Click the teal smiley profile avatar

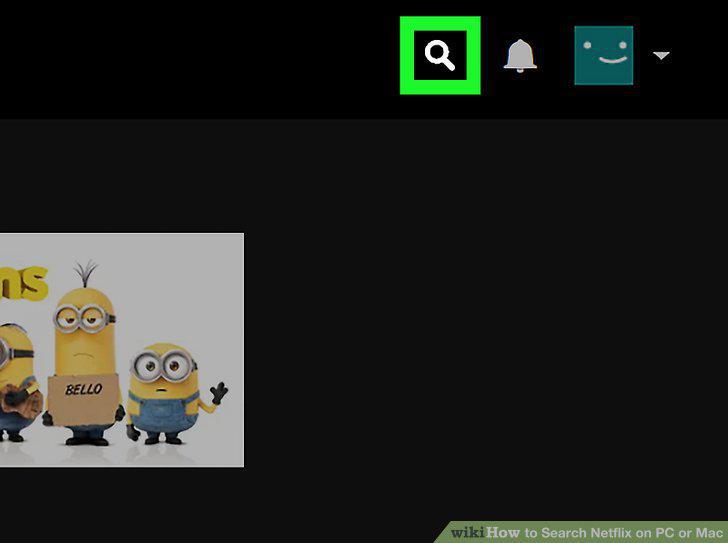(604, 56)
